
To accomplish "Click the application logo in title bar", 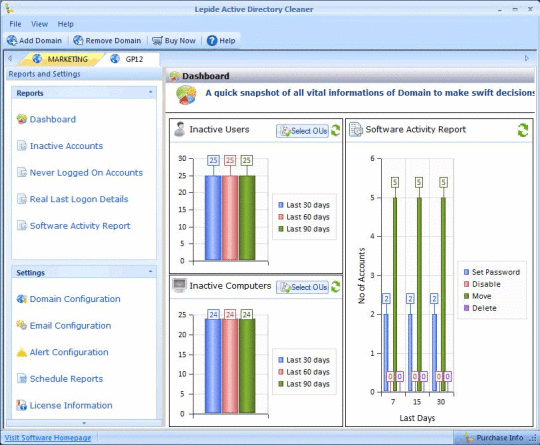I will click(x=9, y=8).
